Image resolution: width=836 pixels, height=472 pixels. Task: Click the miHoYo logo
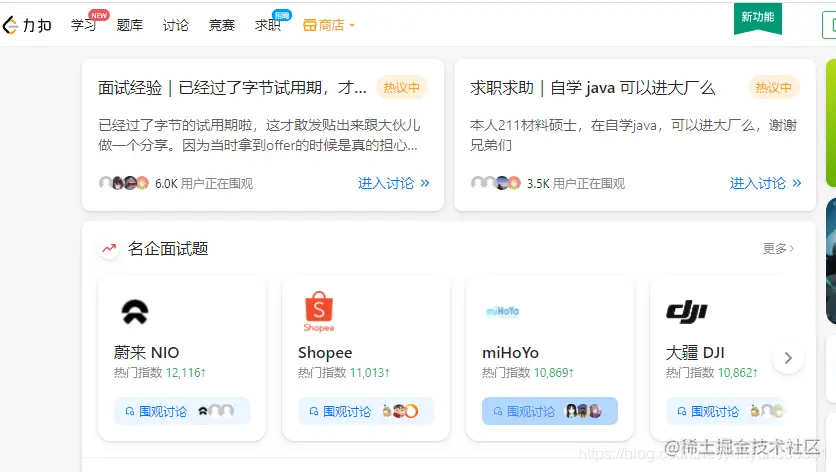pyautogui.click(x=503, y=311)
